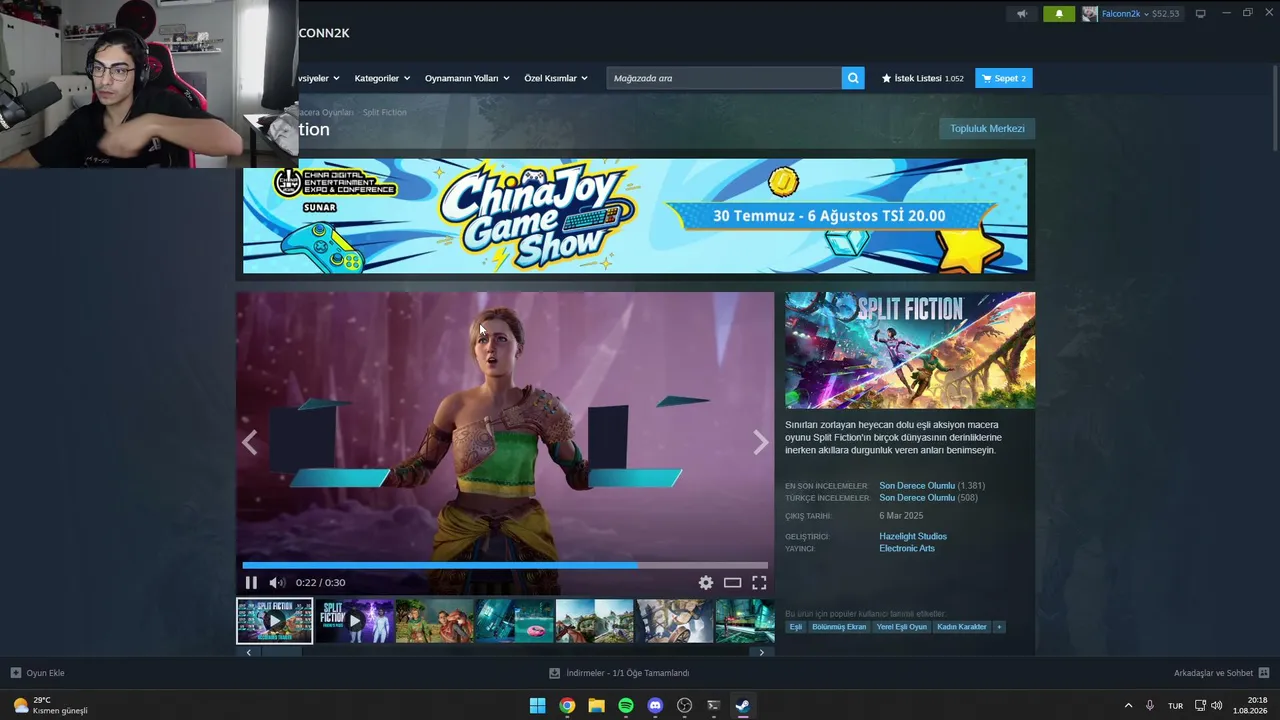Image resolution: width=1280 pixels, height=720 pixels.
Task: Open İndirmeler downloads status
Action: 619,673
